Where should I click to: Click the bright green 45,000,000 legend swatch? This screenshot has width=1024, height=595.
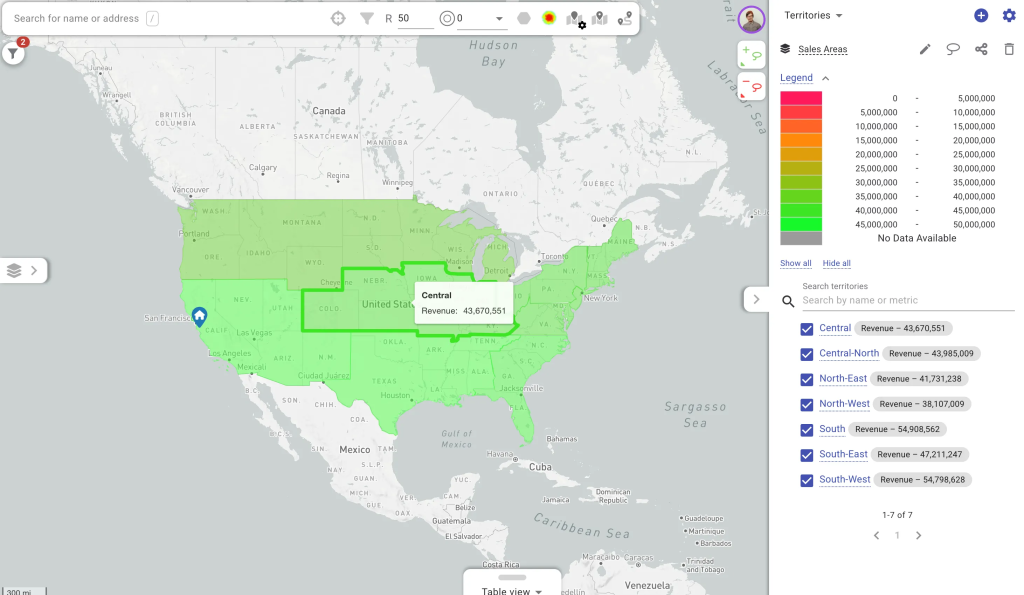(x=800, y=225)
